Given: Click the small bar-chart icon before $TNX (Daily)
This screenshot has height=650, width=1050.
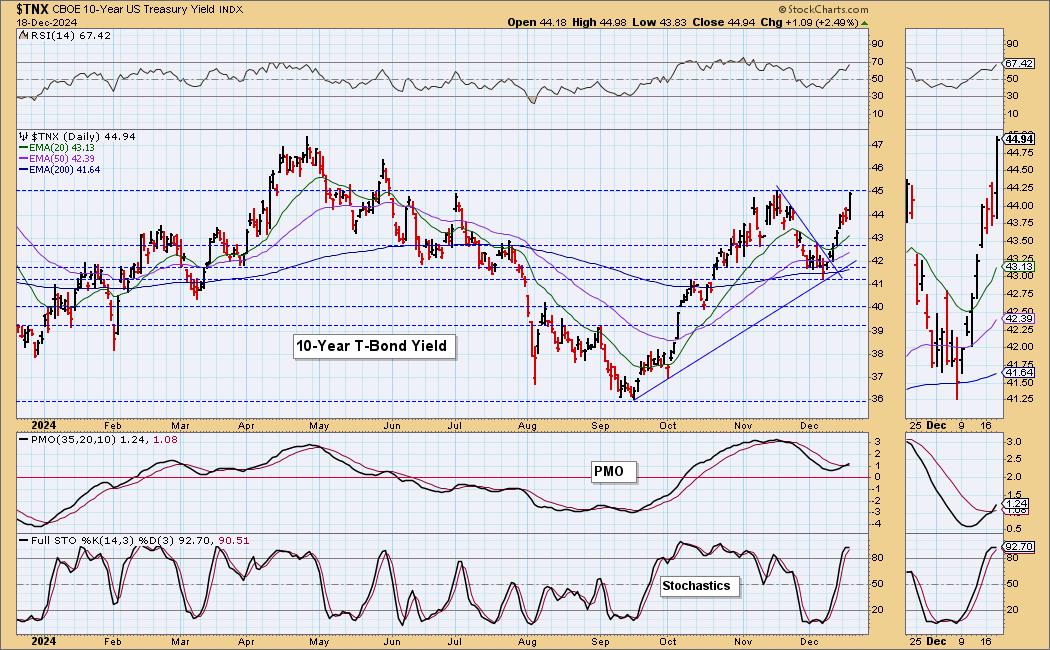Looking at the screenshot, I should pyautogui.click(x=23, y=137).
